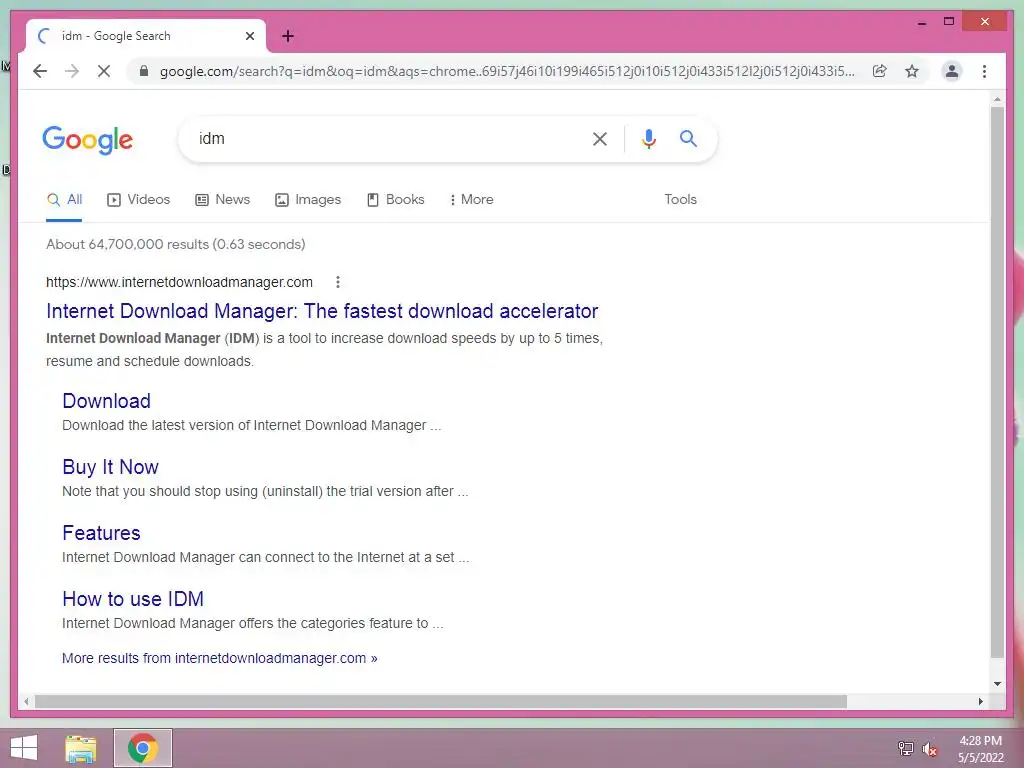Expand the More search categories menu
The width and height of the screenshot is (1024, 768).
coord(472,200)
